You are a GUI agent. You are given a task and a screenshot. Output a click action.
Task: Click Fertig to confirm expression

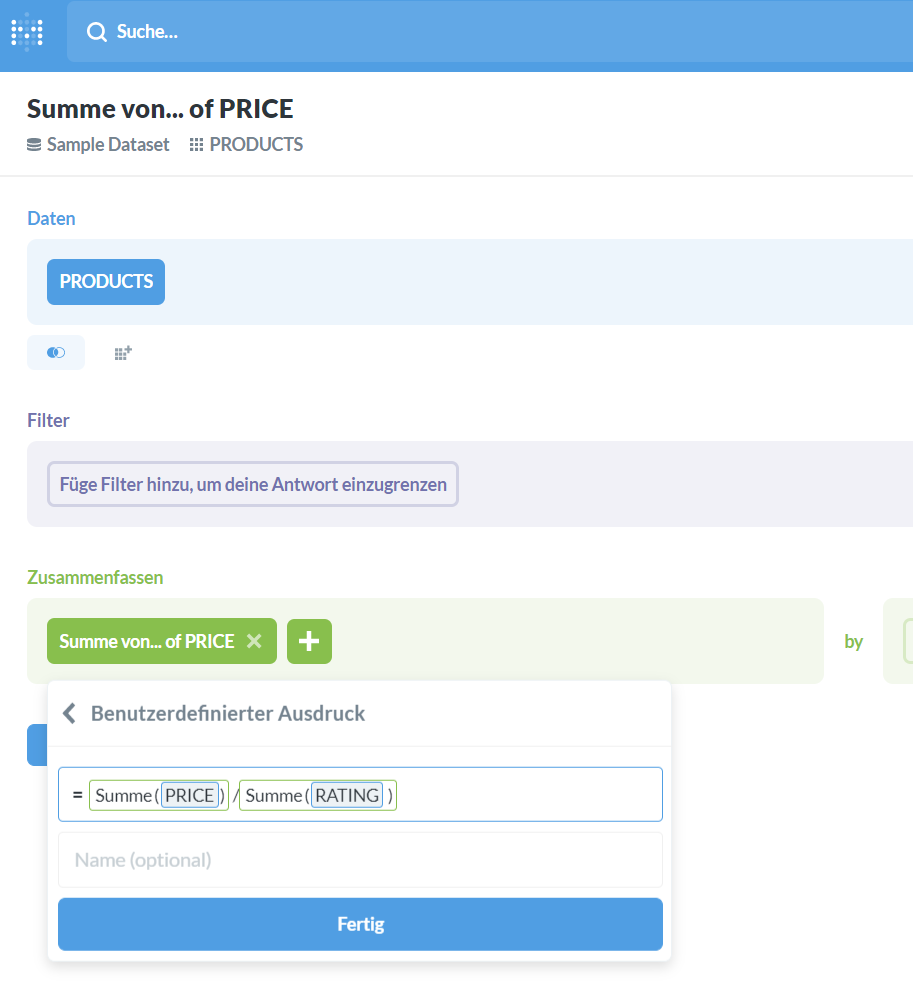(x=360, y=924)
